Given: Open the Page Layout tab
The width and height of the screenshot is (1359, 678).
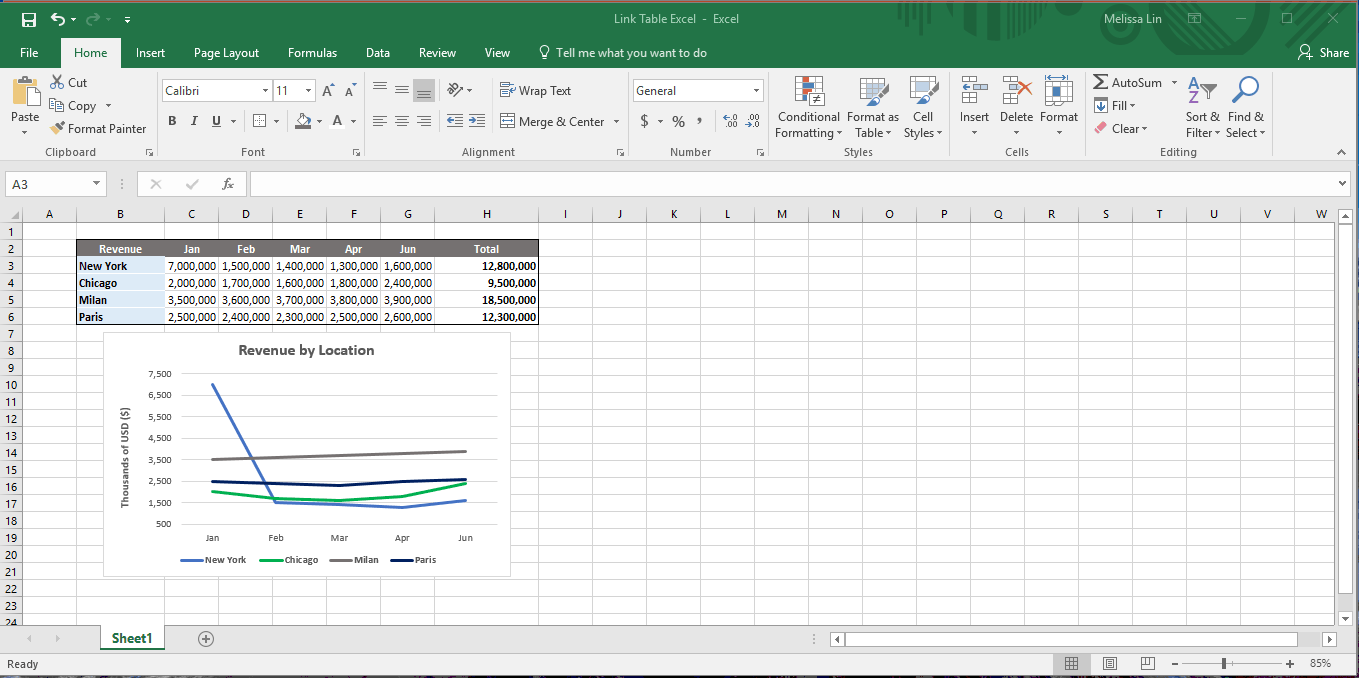Looking at the screenshot, I should tap(226, 53).
